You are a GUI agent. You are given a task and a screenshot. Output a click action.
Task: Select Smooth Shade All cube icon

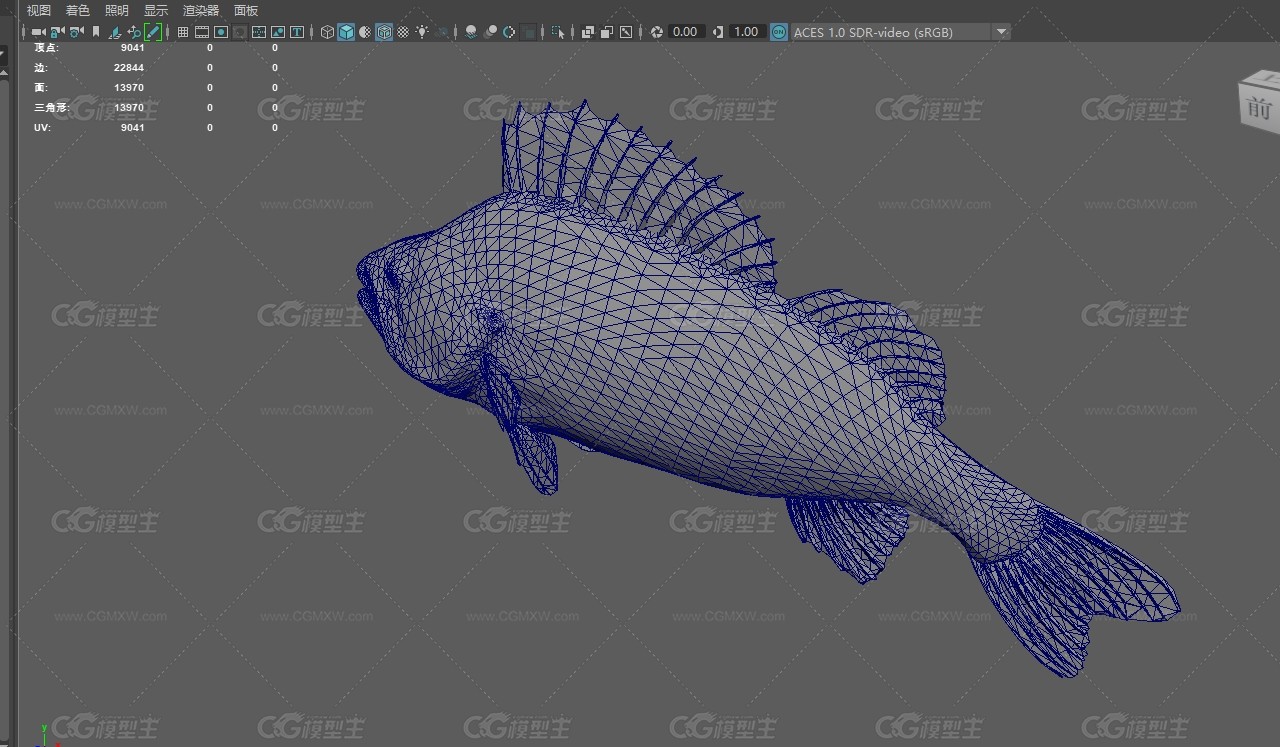(x=346, y=32)
